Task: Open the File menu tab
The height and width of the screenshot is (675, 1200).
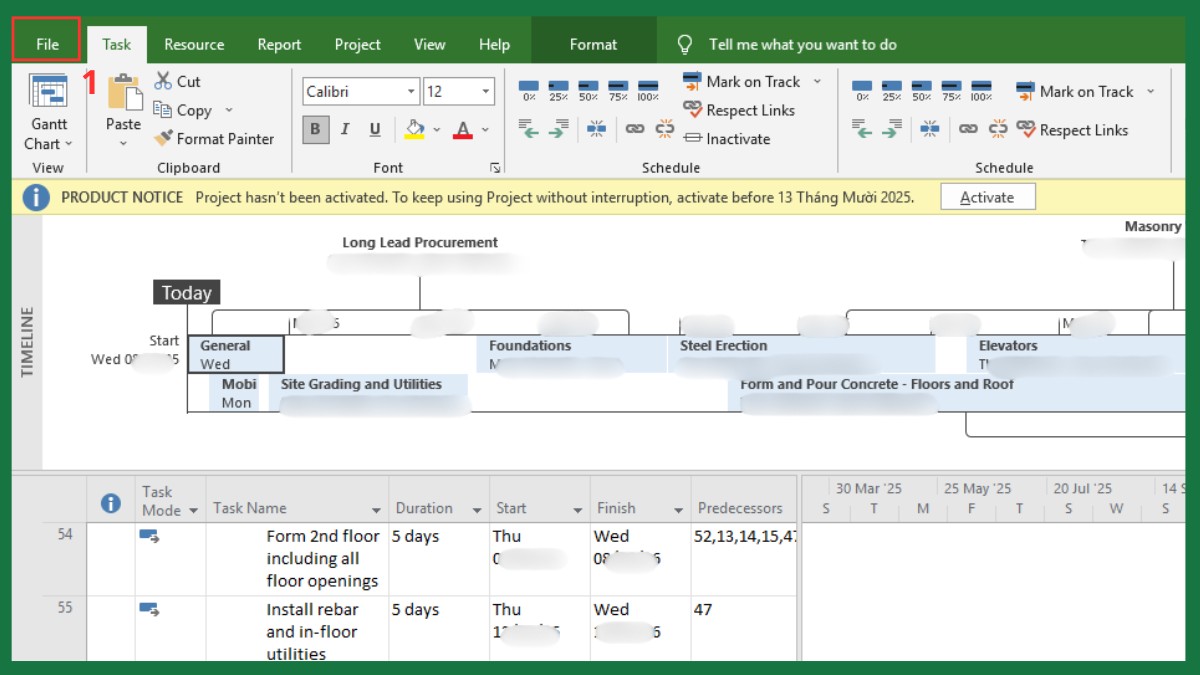Action: point(47,44)
